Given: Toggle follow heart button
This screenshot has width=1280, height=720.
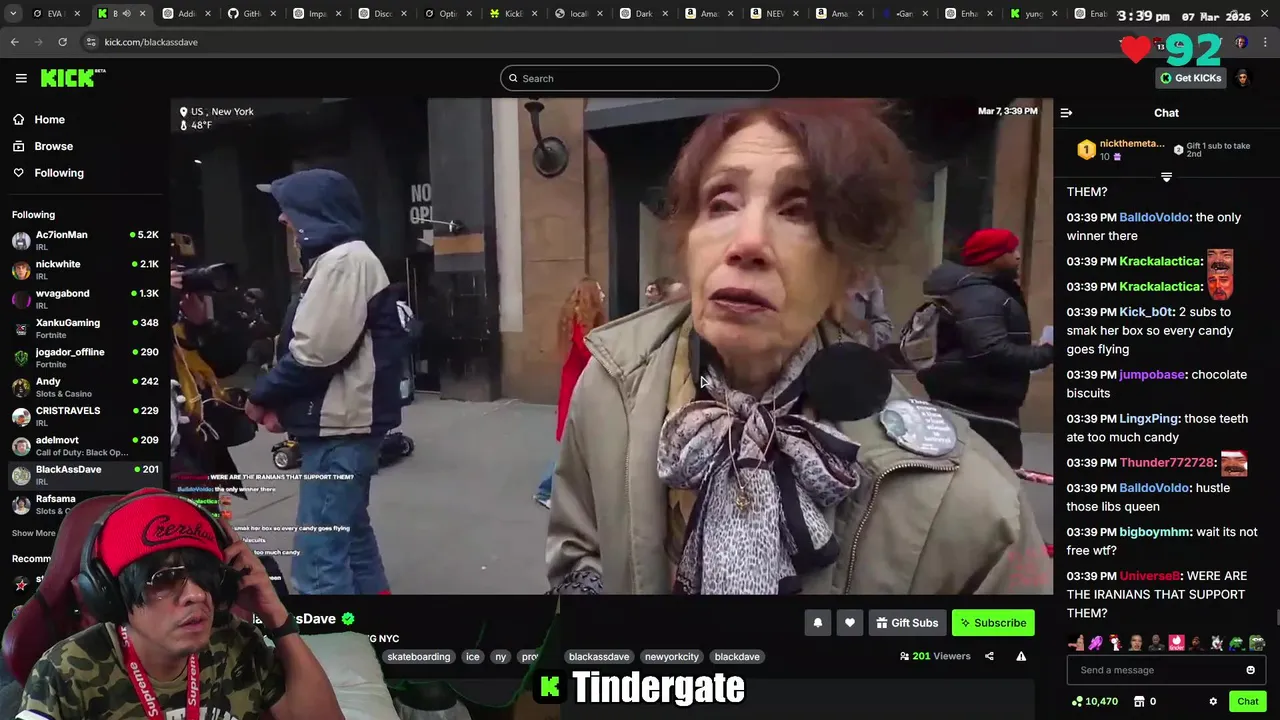Looking at the screenshot, I should pyautogui.click(x=849, y=623).
